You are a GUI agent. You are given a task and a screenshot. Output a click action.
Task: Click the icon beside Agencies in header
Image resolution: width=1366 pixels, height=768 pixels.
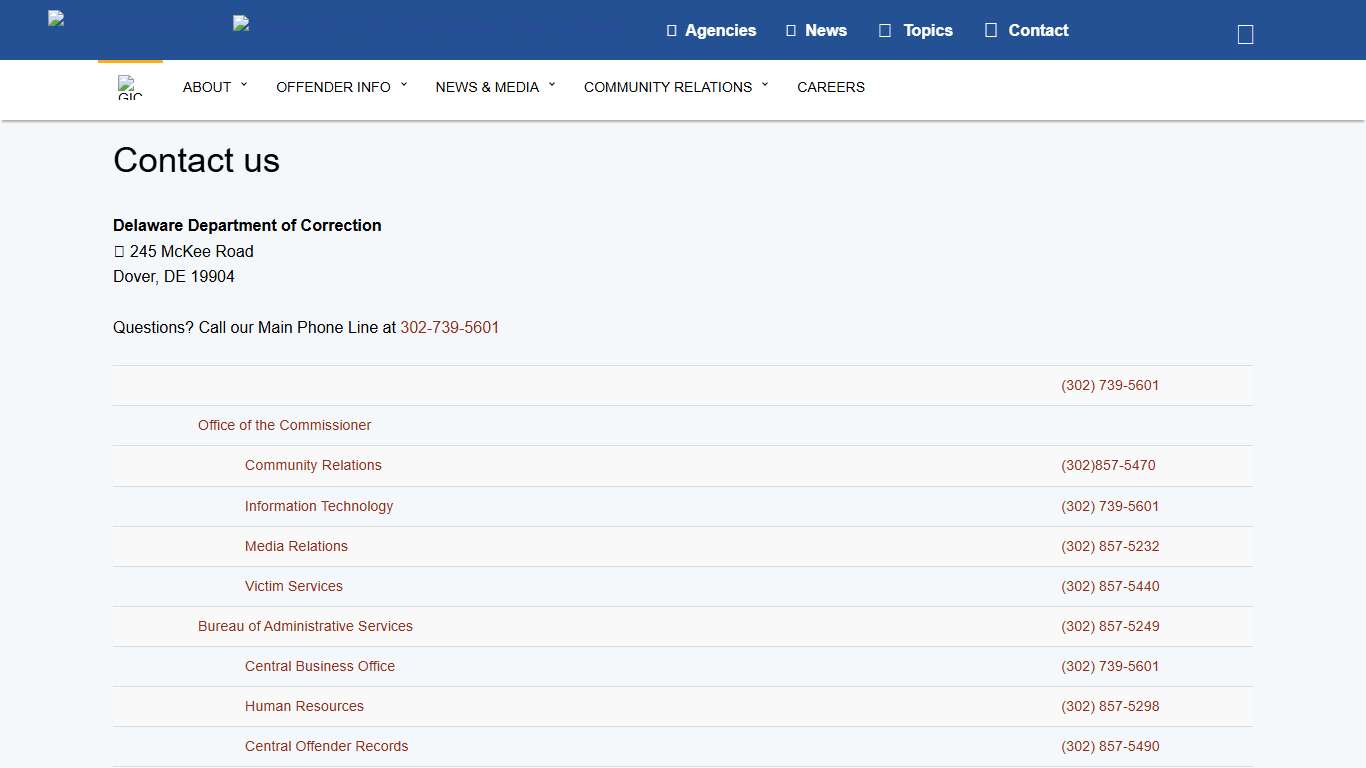point(672,31)
